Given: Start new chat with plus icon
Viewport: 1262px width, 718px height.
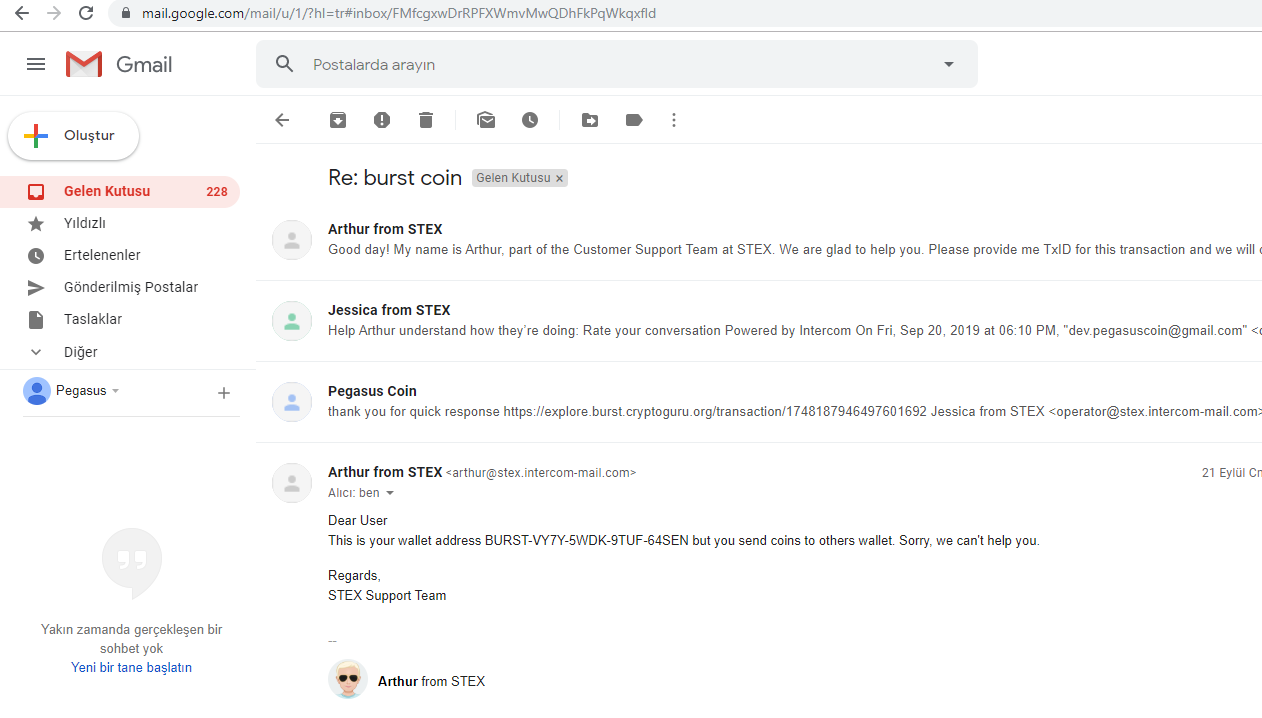Looking at the screenshot, I should coord(224,393).
